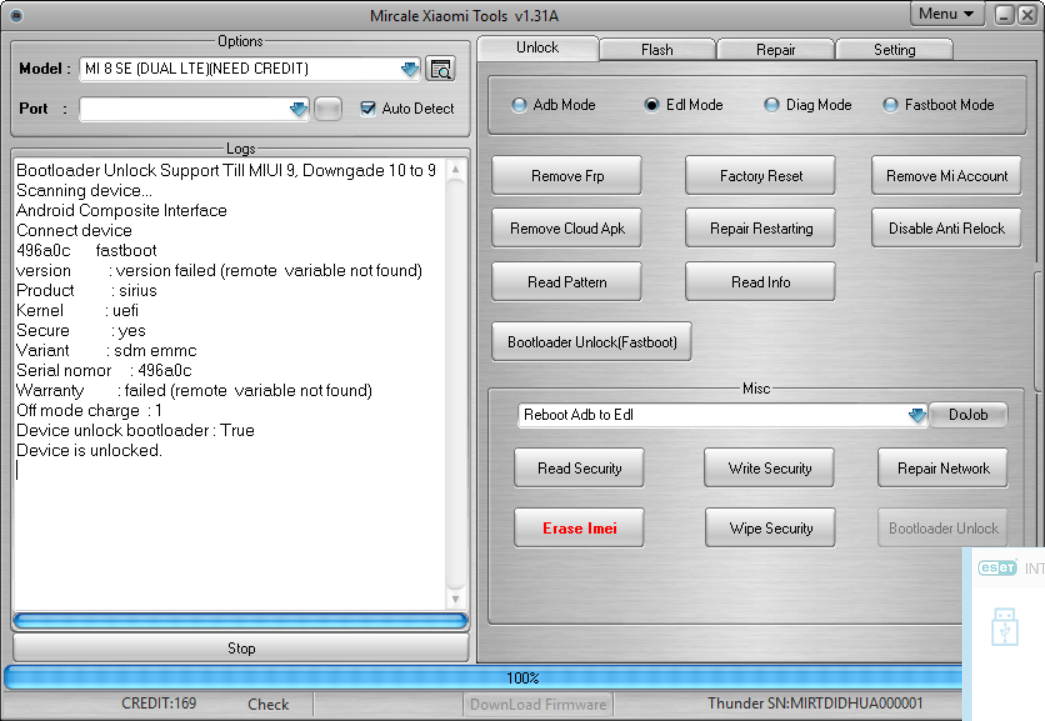This screenshot has height=721, width=1045.
Task: Click the 'Product : sirius' log line
Action: point(87,291)
